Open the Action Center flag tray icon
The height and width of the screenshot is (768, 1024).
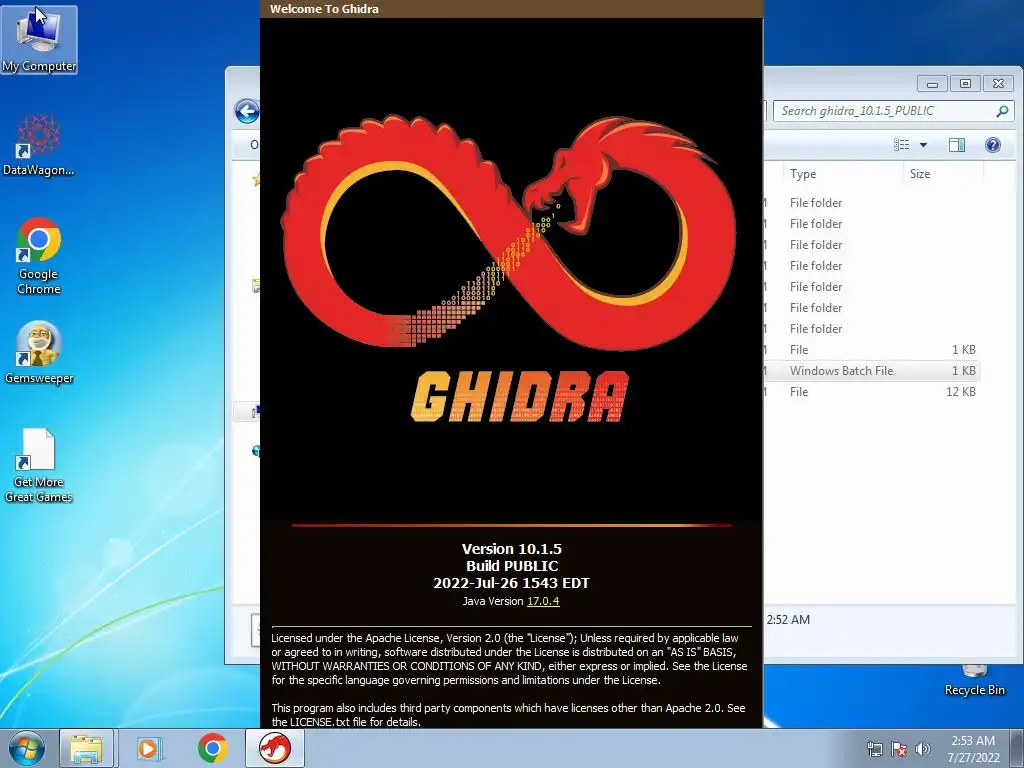[899, 749]
